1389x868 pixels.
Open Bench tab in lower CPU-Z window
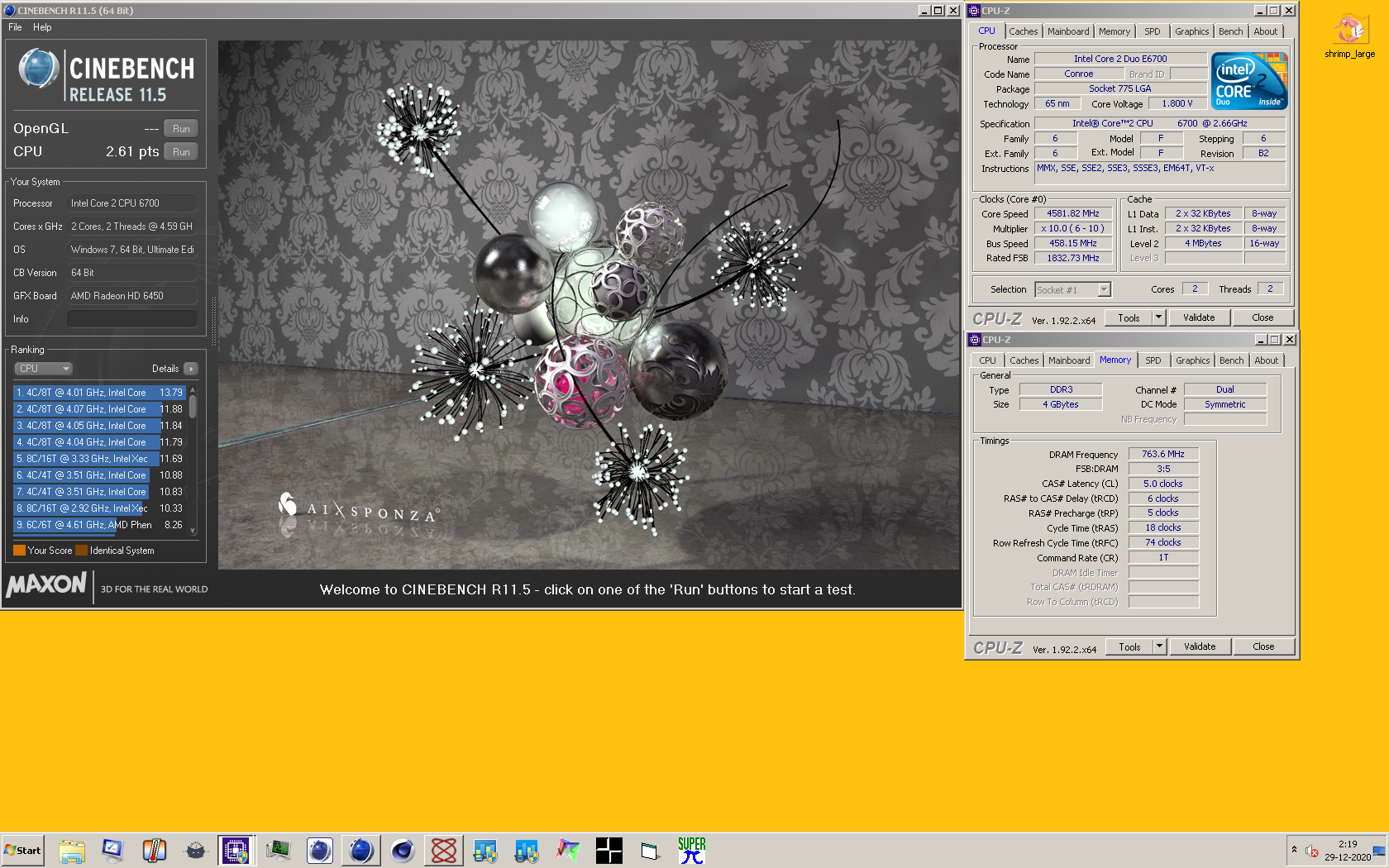(x=1231, y=360)
